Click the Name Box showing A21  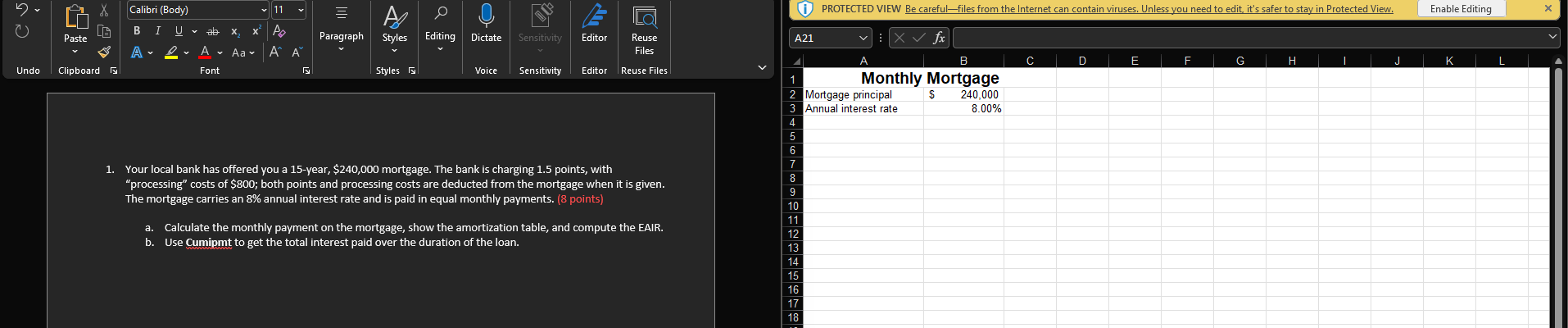[x=824, y=38]
